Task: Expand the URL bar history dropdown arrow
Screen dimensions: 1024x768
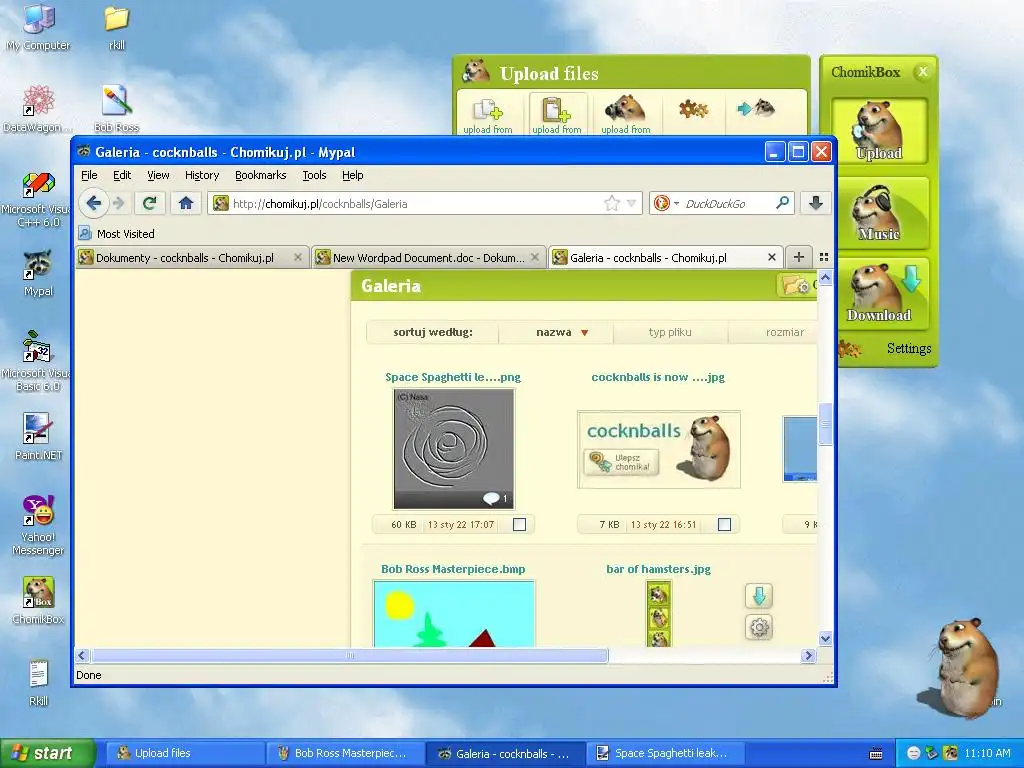Action: pos(632,203)
